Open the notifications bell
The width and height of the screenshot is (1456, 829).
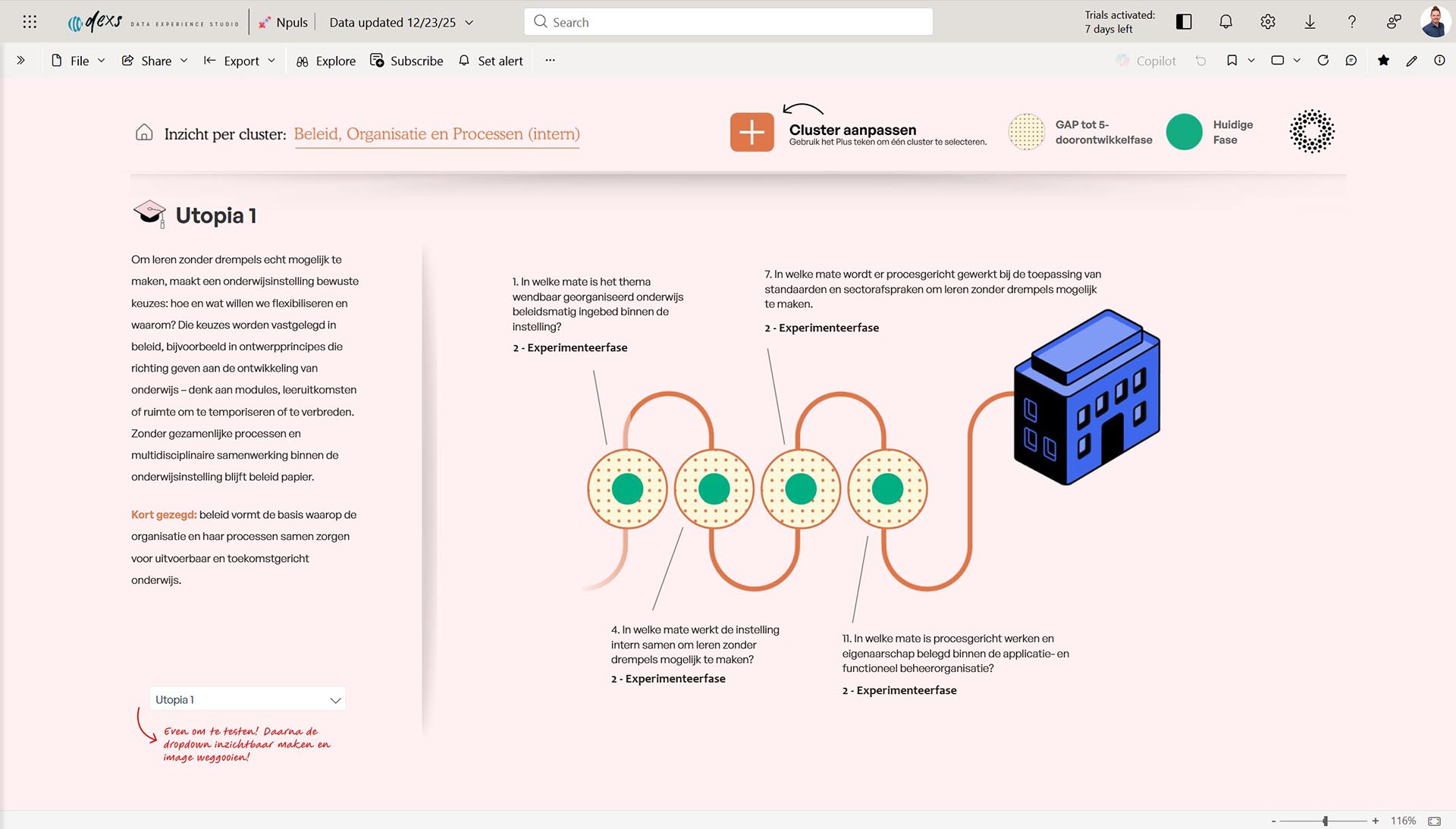[x=1225, y=22]
